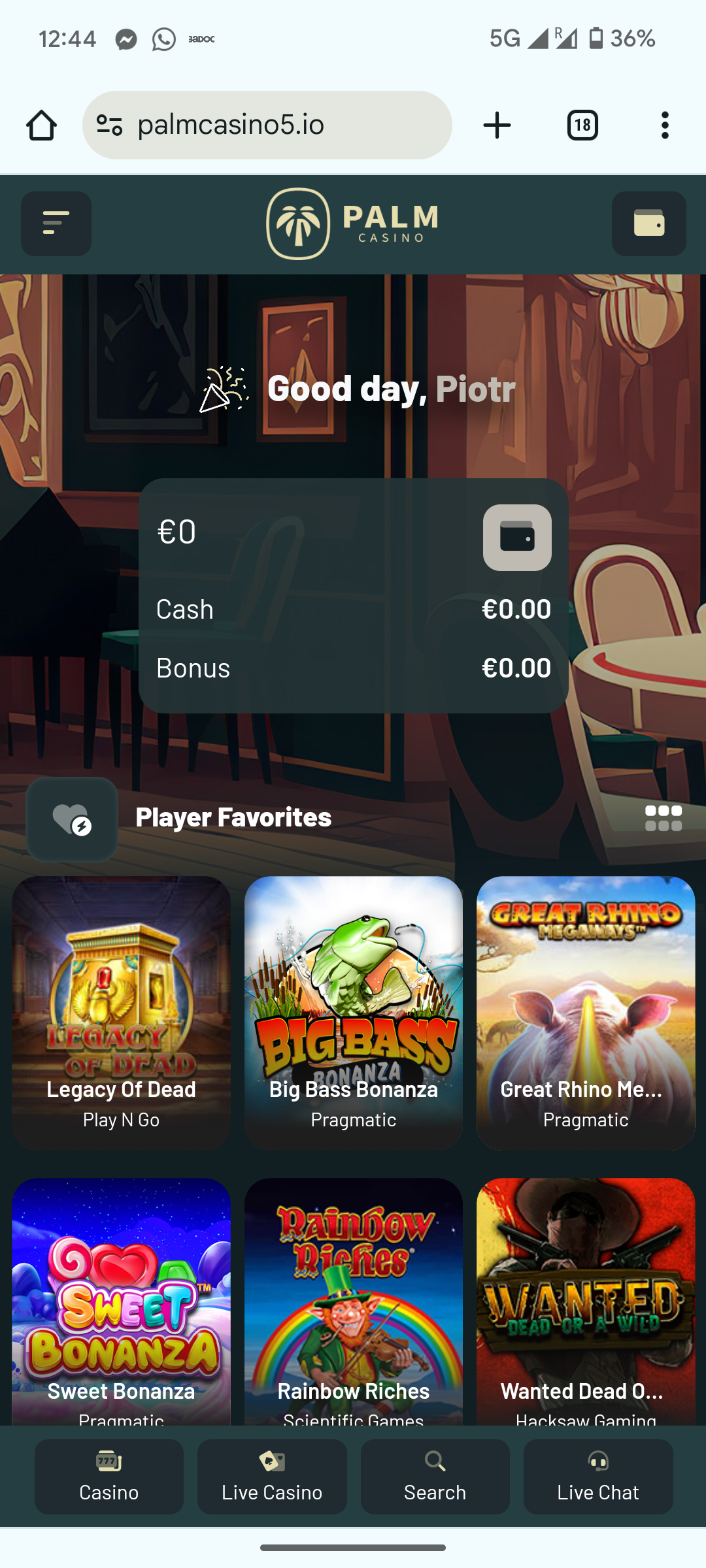Launch the Sweet Bonanza game
The image size is (706, 1568).
(x=121, y=1301)
